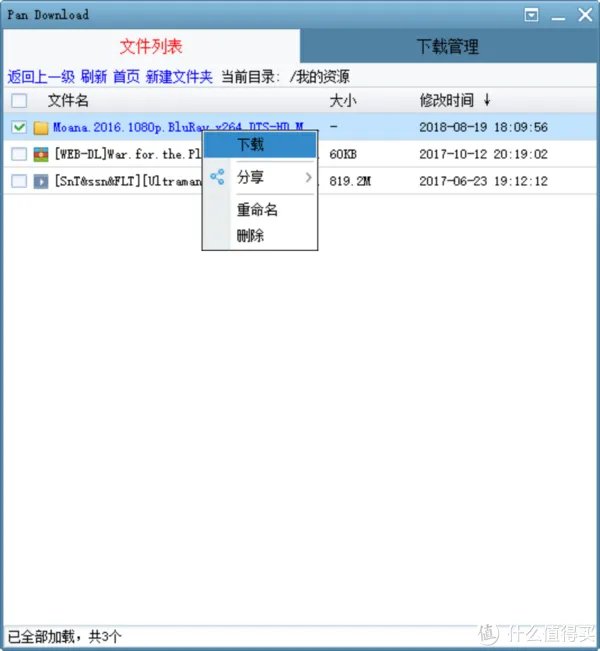
Task: Click the share icon in the context menu
Action: click(x=217, y=177)
